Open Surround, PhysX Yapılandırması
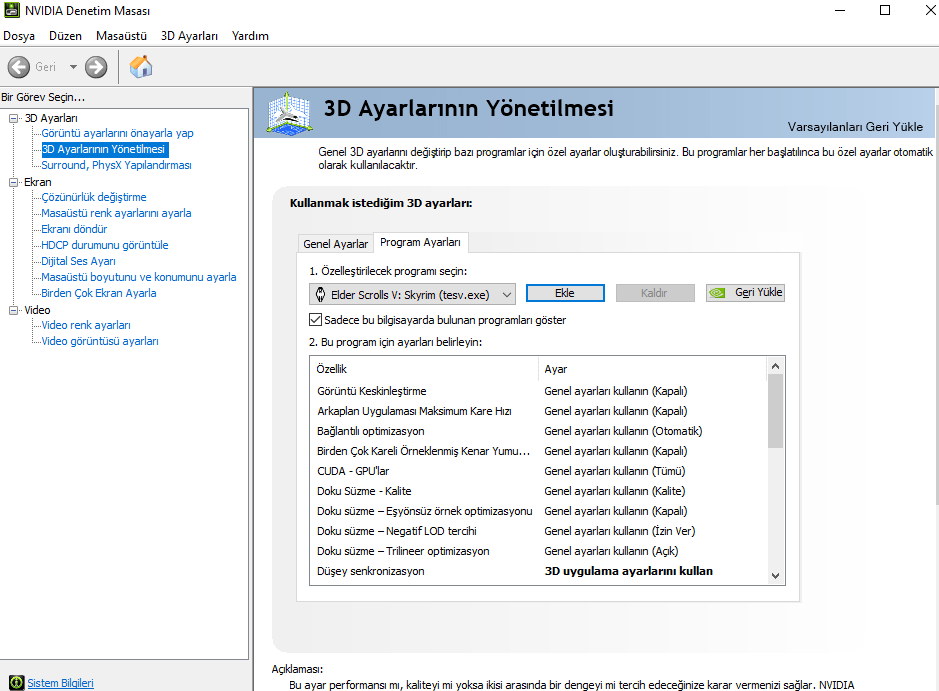 point(116,165)
